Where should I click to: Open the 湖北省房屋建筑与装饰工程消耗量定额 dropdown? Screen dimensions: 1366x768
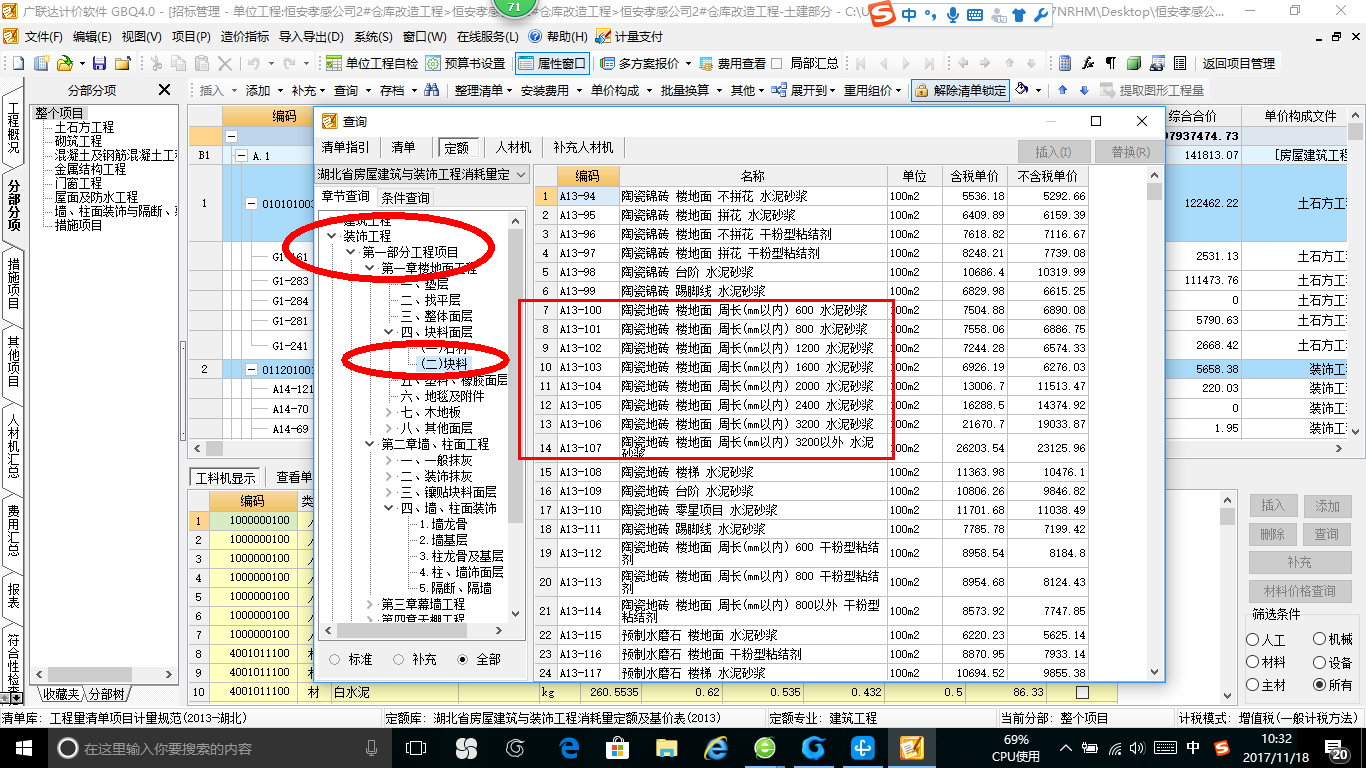tap(420, 174)
